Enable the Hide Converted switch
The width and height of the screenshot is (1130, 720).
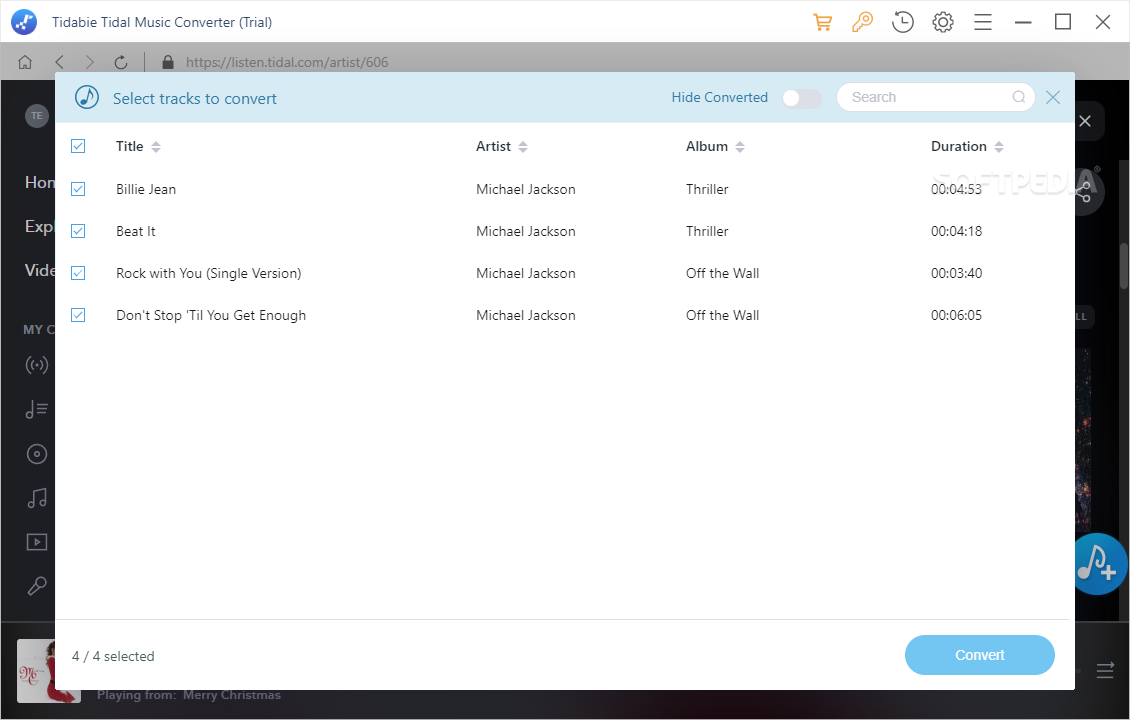coord(801,98)
